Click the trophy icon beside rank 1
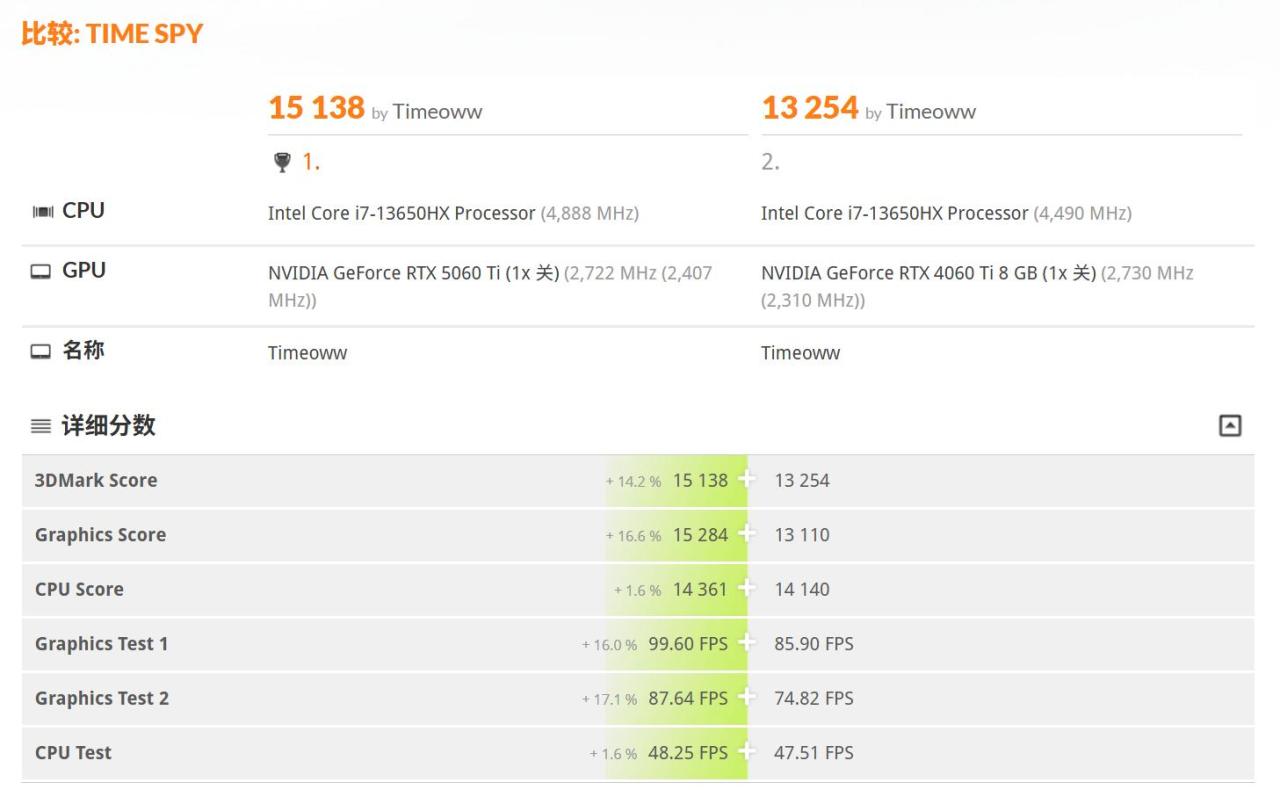Image resolution: width=1280 pixels, height=797 pixels. click(x=283, y=162)
